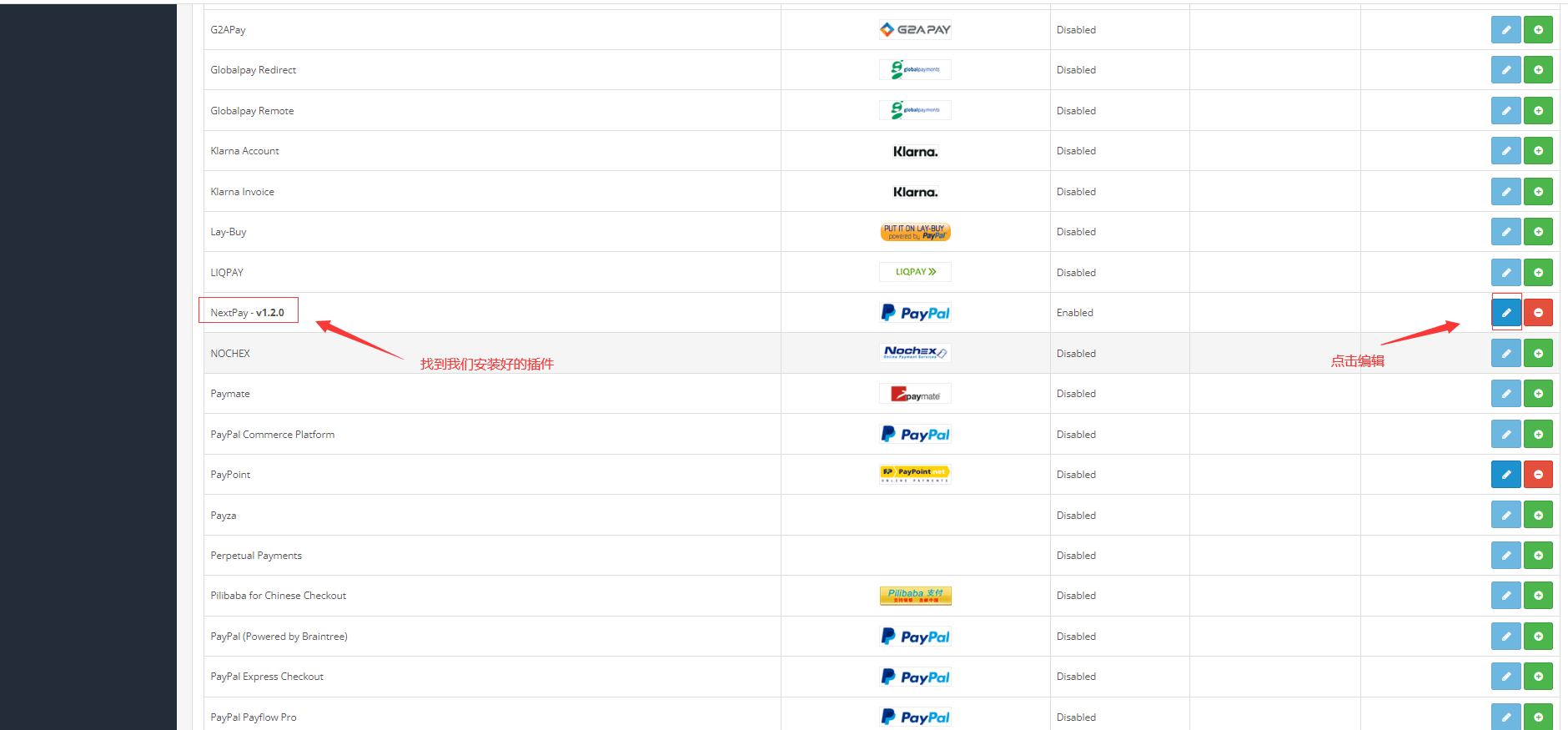
Task: Edit Klarna Account settings
Action: [1505, 151]
